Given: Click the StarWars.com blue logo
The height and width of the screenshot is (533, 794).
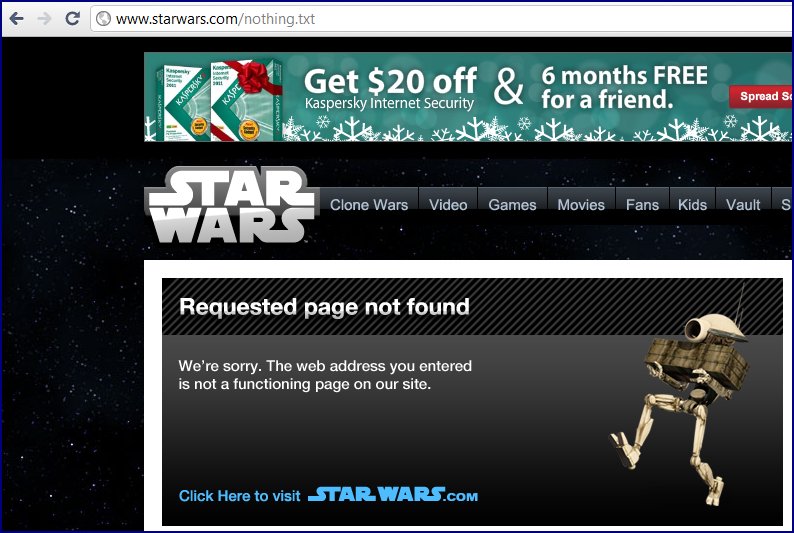Looking at the screenshot, I should click(x=393, y=495).
